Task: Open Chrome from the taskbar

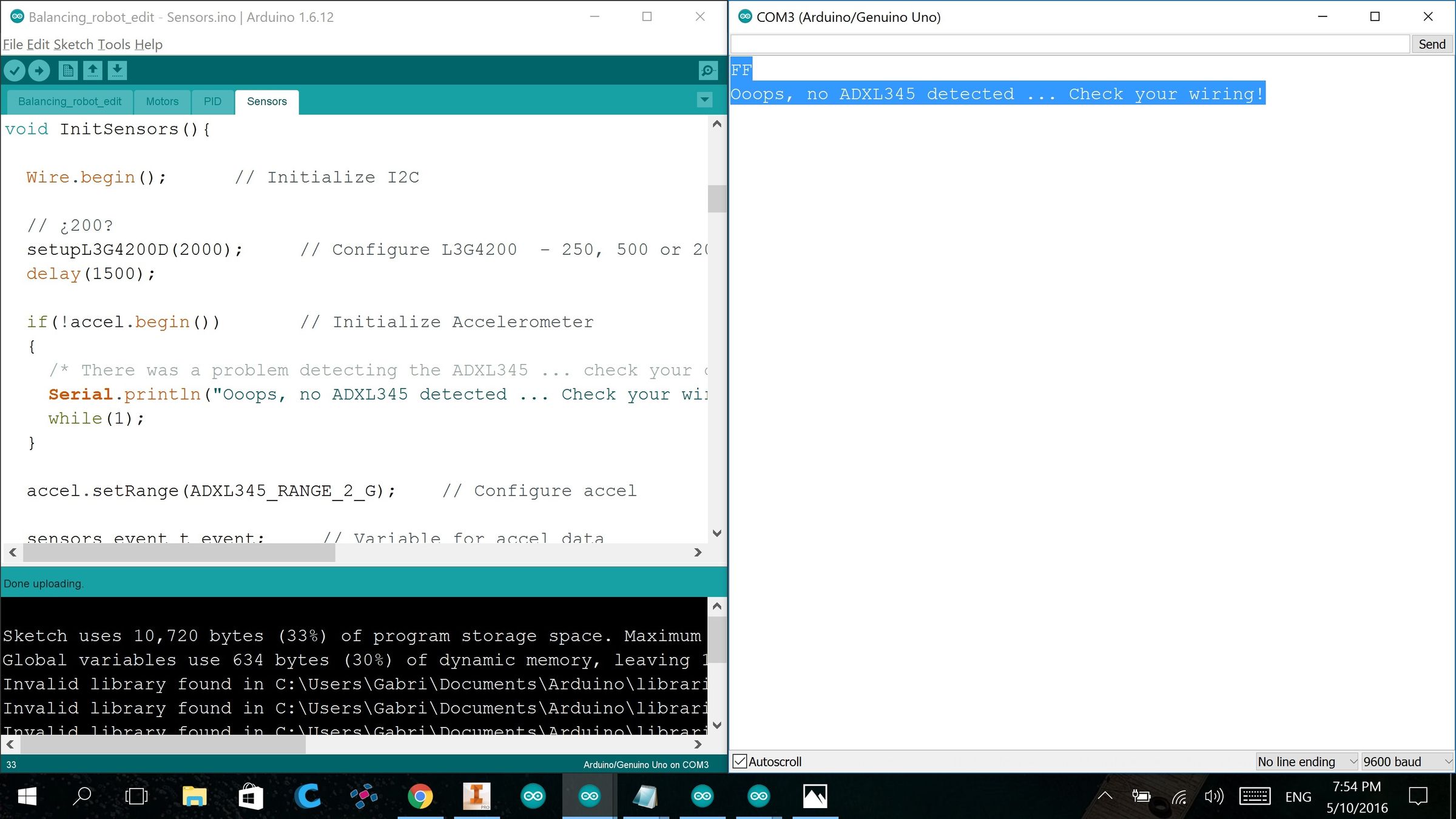Action: [420, 796]
